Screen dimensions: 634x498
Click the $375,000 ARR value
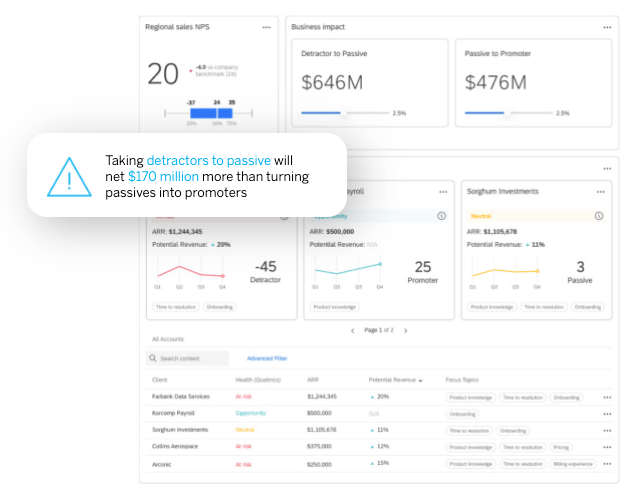point(319,446)
